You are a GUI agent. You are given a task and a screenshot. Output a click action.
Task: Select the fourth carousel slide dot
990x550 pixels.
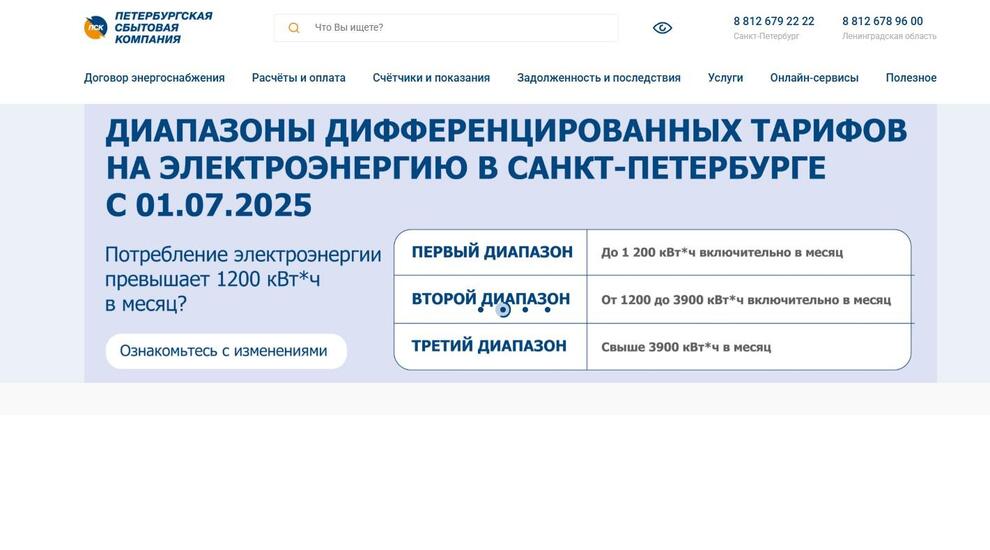(547, 309)
